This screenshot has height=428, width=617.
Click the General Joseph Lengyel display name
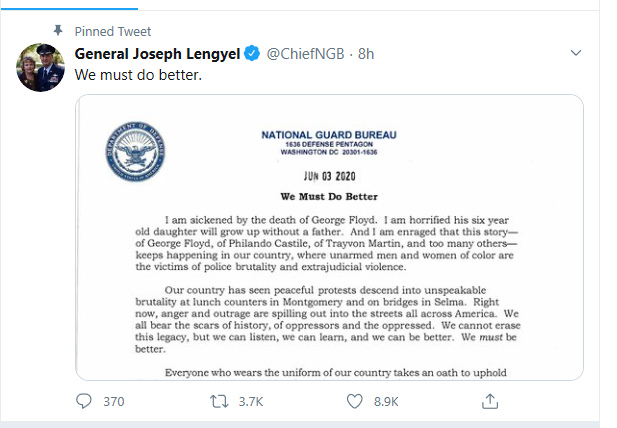158,54
